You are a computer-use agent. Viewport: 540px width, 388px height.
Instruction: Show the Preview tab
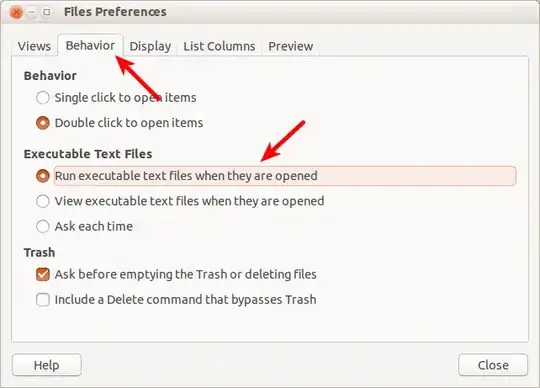point(291,46)
